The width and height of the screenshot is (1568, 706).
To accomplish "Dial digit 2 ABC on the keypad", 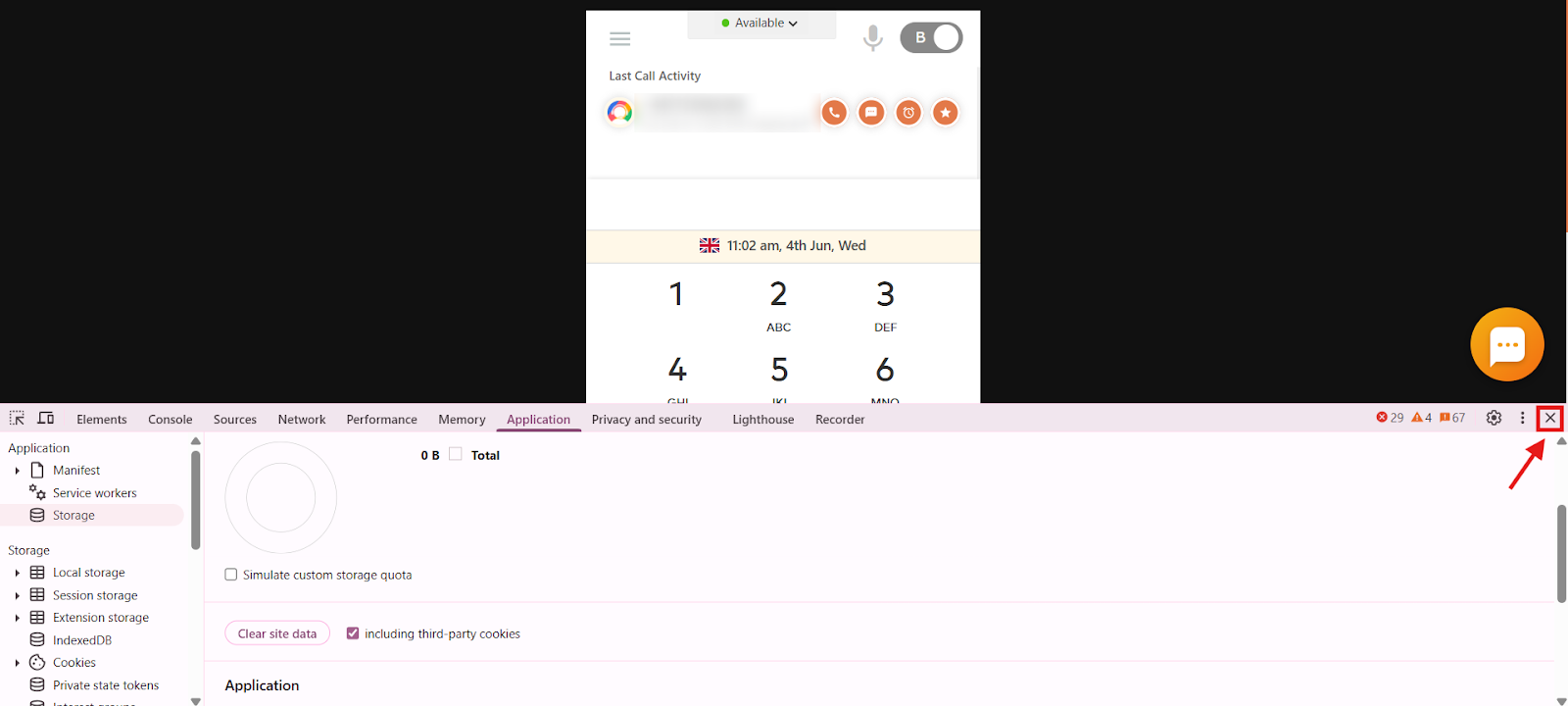I will tap(779, 306).
